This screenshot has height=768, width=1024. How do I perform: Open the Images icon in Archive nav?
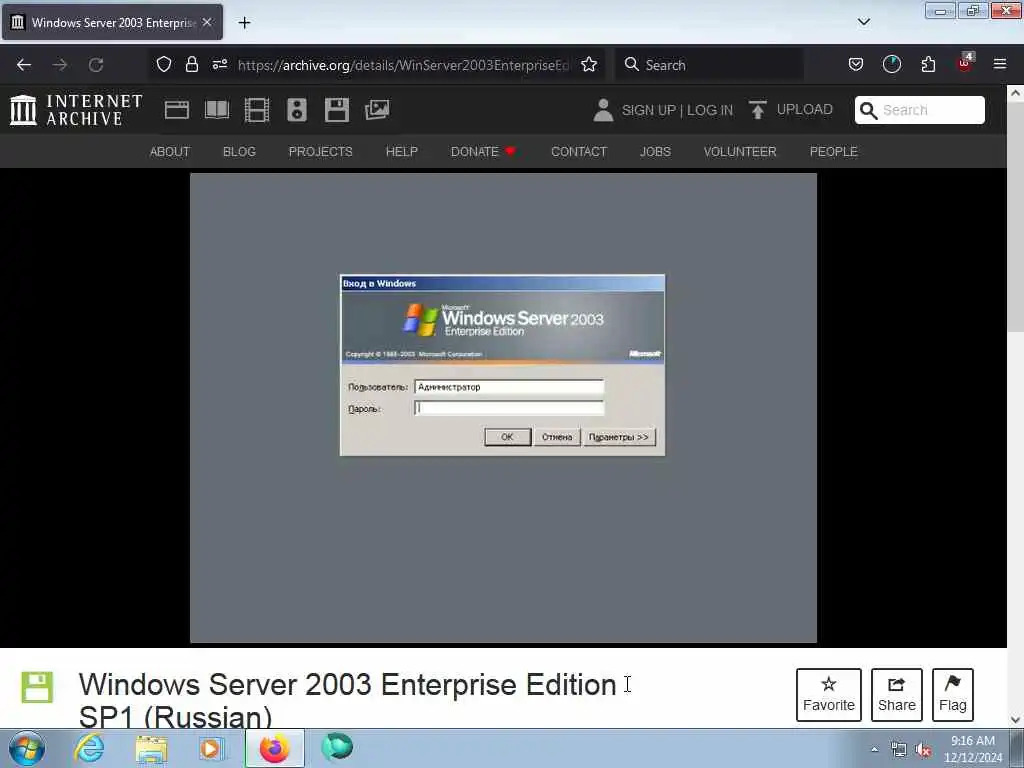[x=377, y=110]
